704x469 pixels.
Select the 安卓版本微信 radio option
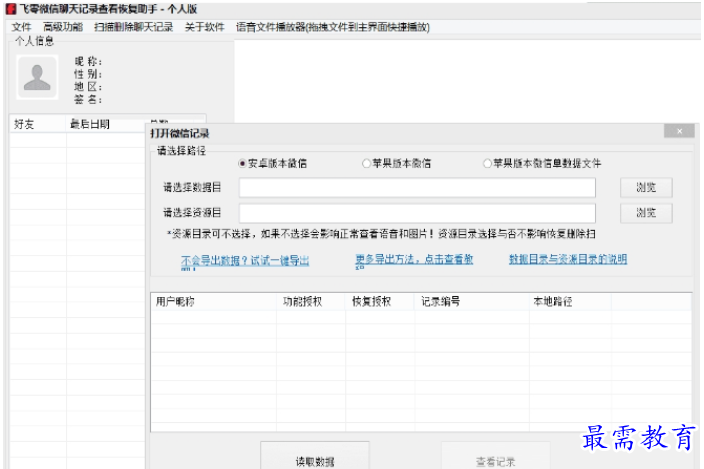pos(273,163)
